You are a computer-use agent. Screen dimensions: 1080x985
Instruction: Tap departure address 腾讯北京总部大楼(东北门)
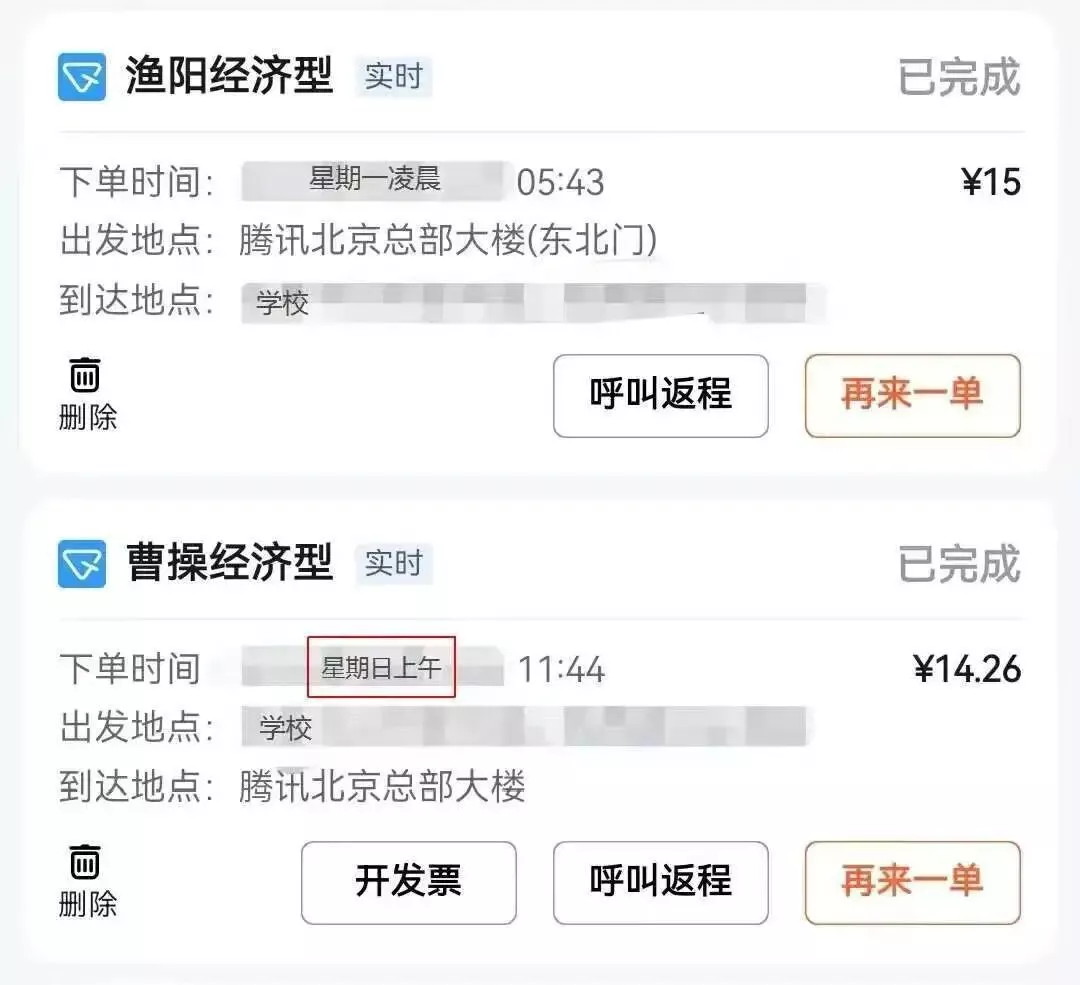448,240
